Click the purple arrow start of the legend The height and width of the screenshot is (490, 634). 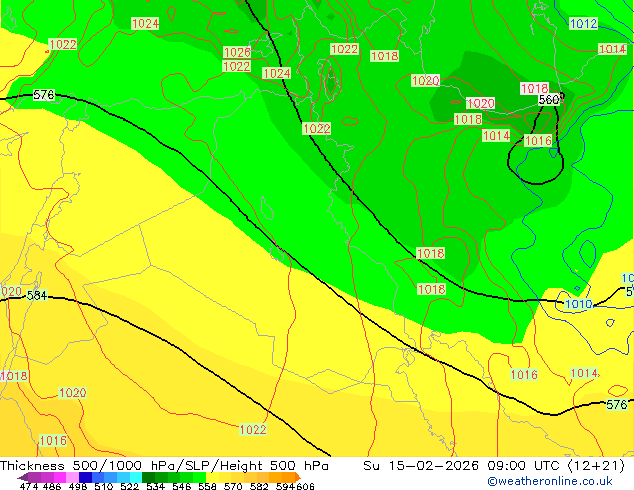point(22,477)
